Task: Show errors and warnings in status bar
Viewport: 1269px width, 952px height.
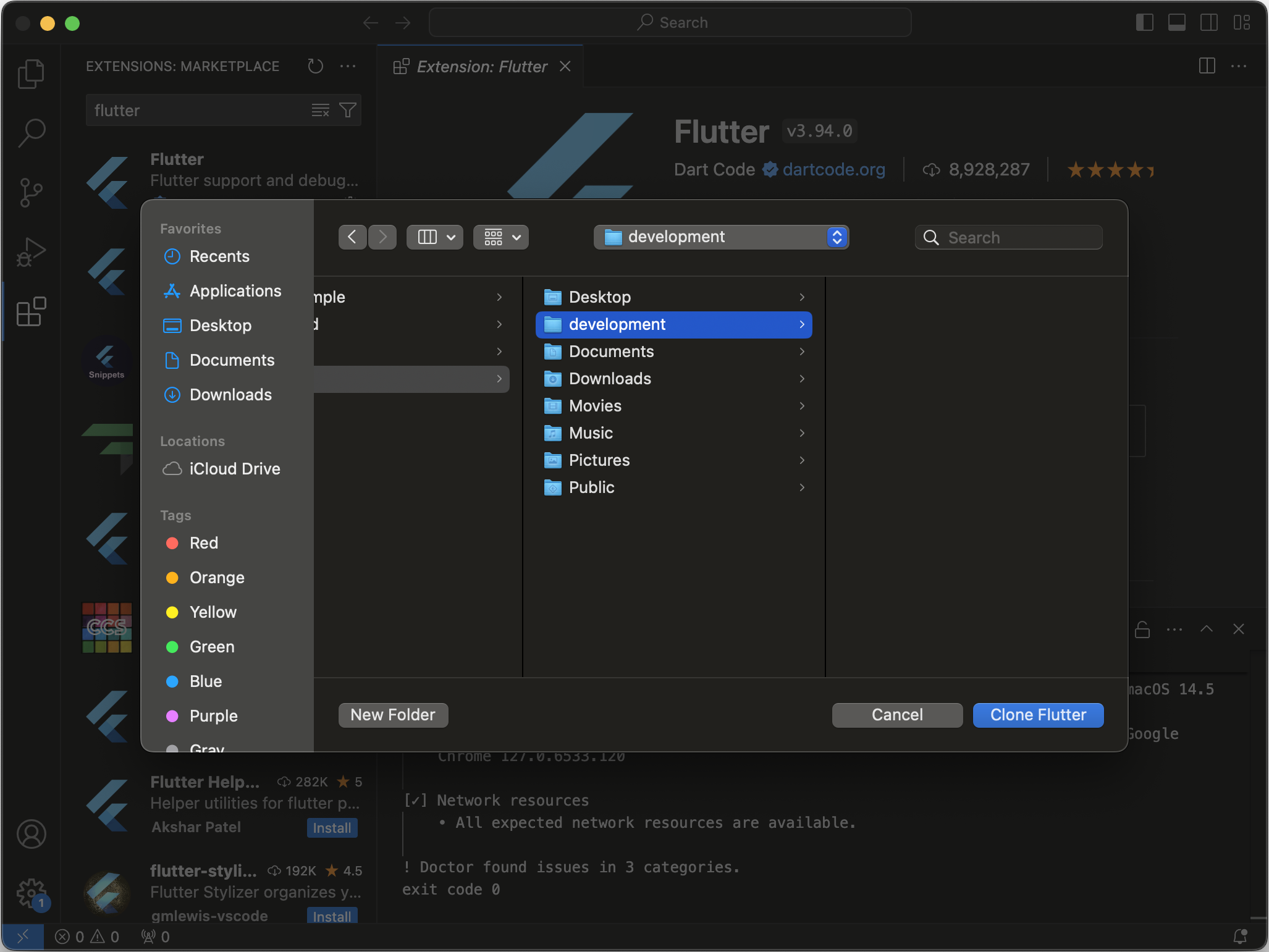Action: pyautogui.click(x=87, y=937)
